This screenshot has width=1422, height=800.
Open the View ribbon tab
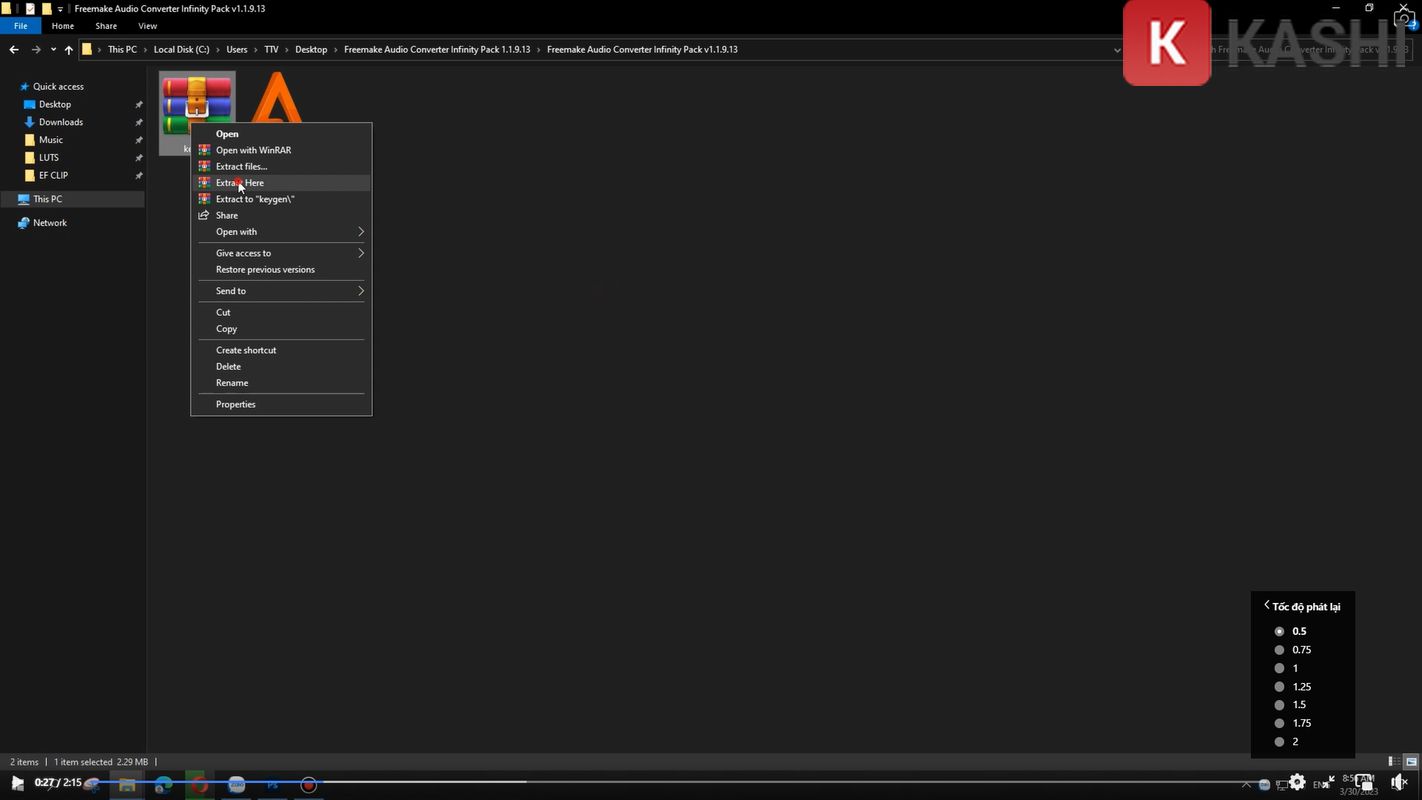[x=147, y=26]
